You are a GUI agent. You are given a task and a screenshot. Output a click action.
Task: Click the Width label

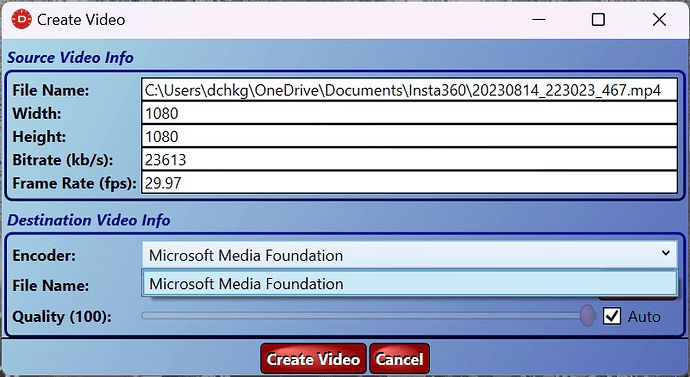(37, 113)
